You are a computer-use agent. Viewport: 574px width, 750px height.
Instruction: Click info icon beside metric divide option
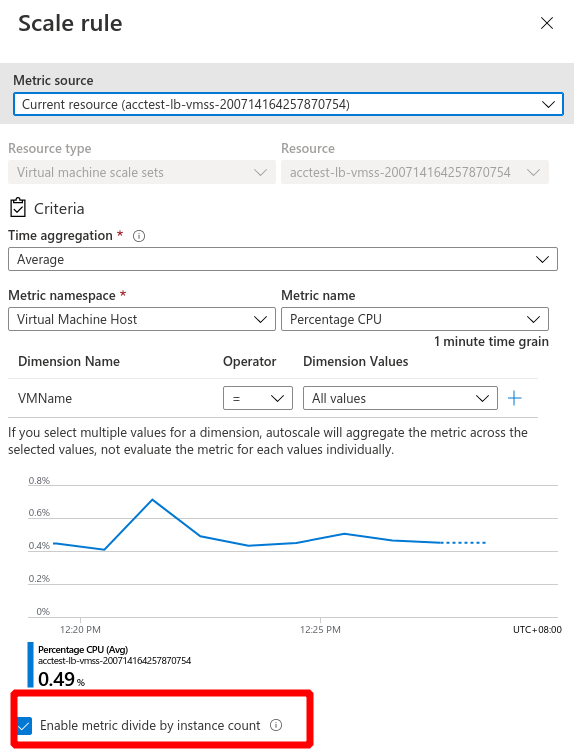[x=276, y=725]
